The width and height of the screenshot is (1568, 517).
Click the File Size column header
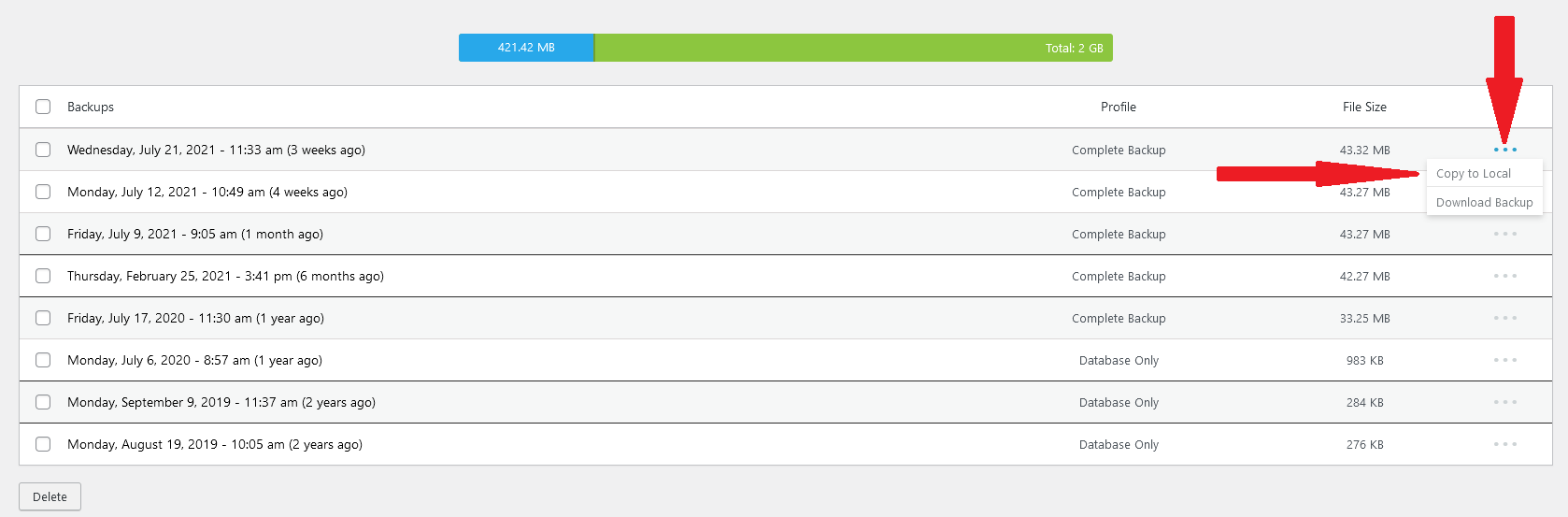coord(1364,107)
